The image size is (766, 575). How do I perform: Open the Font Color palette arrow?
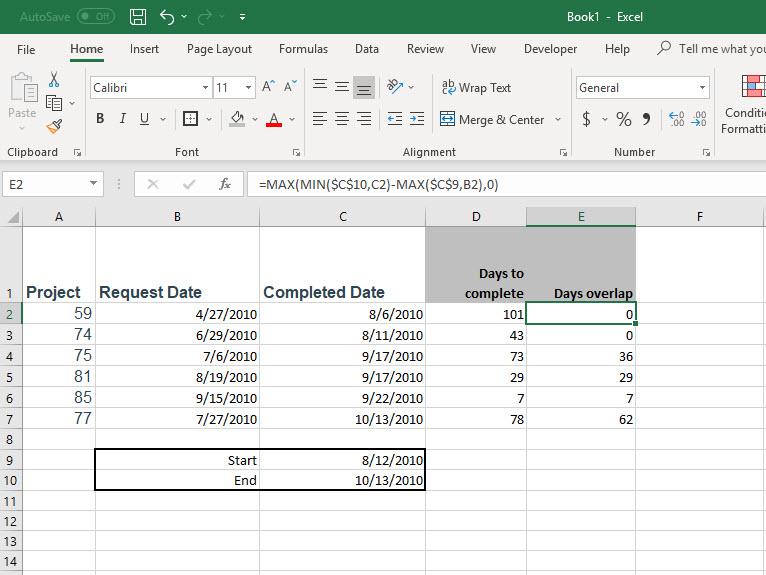[292, 119]
